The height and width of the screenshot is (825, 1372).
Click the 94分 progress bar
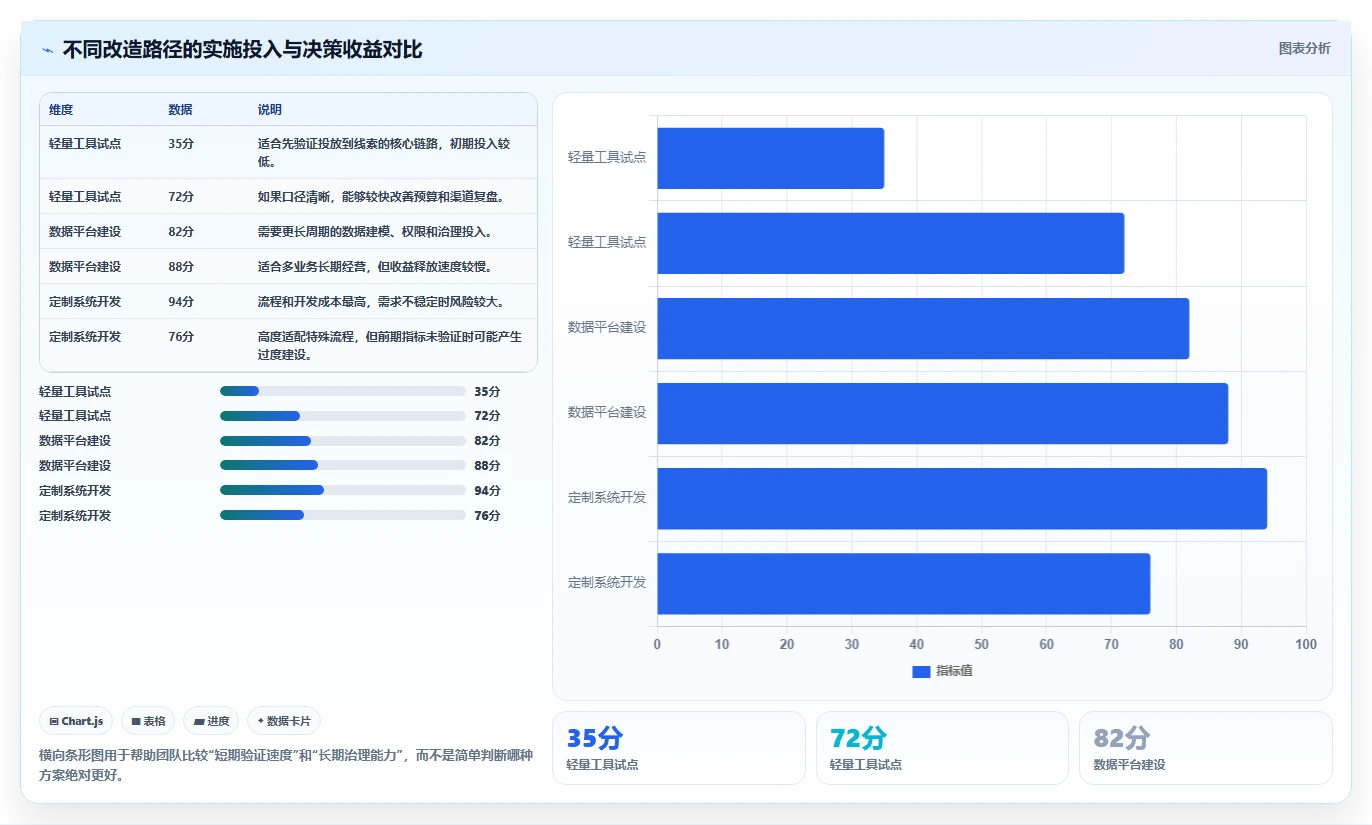(343, 490)
